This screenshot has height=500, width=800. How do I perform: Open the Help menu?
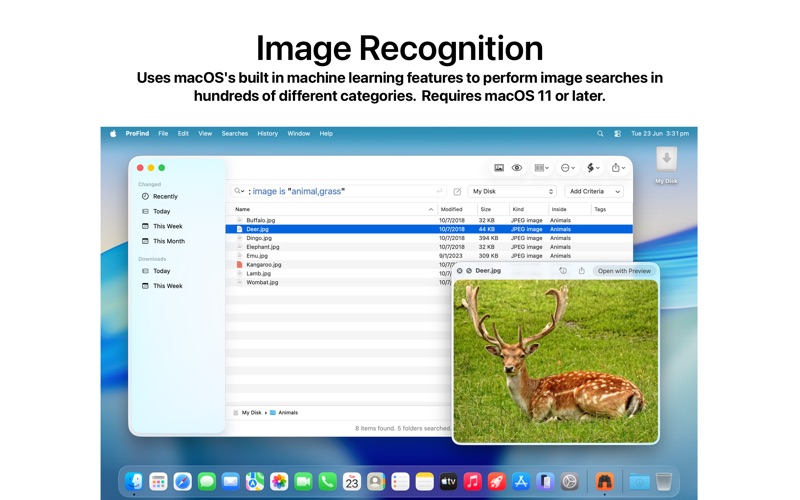click(x=326, y=134)
